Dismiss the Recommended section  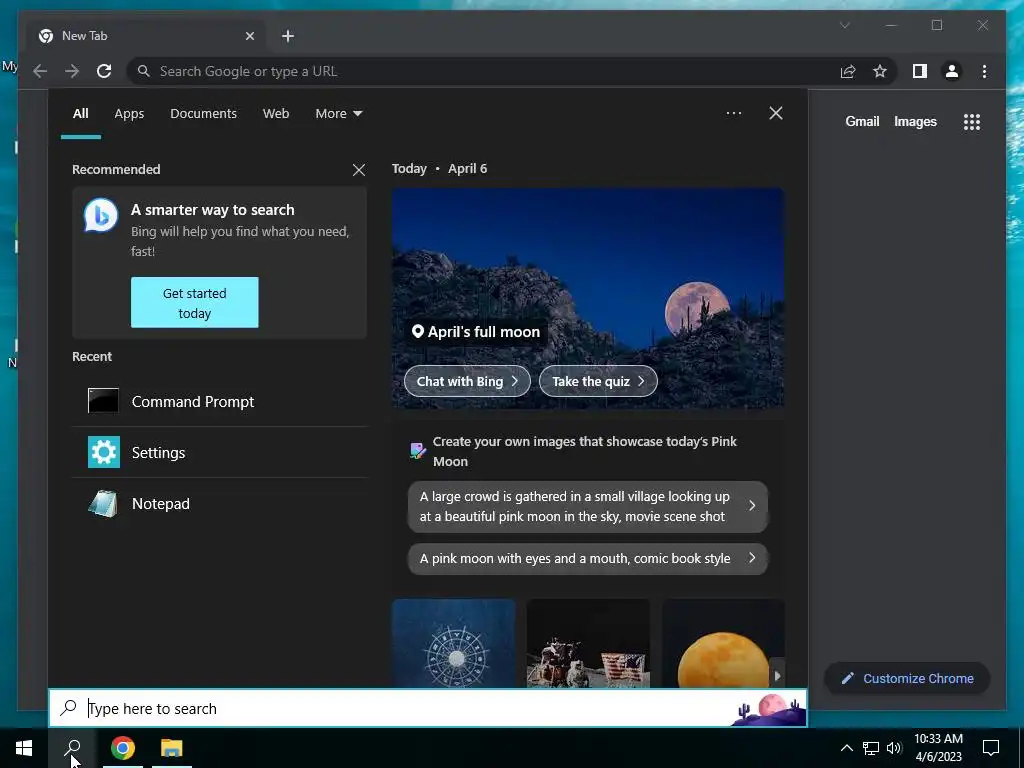359,170
